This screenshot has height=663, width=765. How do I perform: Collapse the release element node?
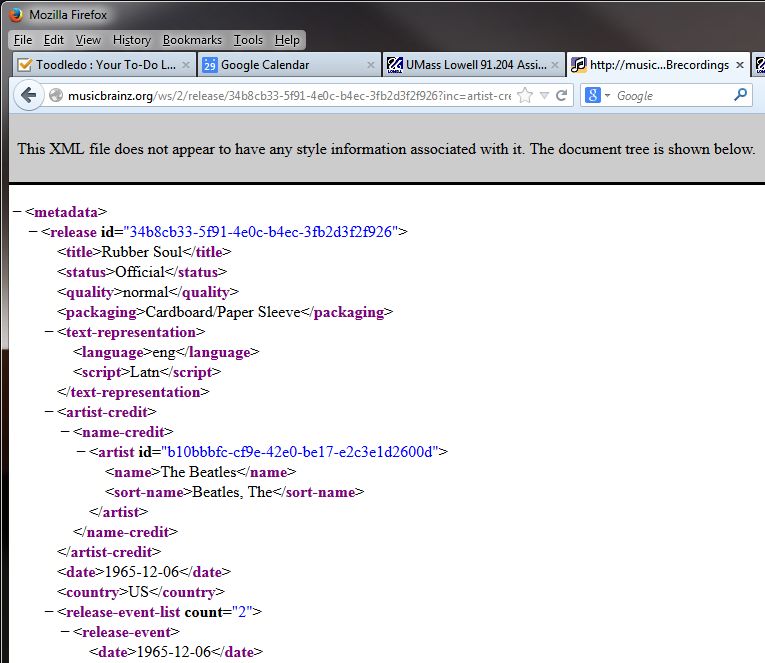[x=33, y=232]
